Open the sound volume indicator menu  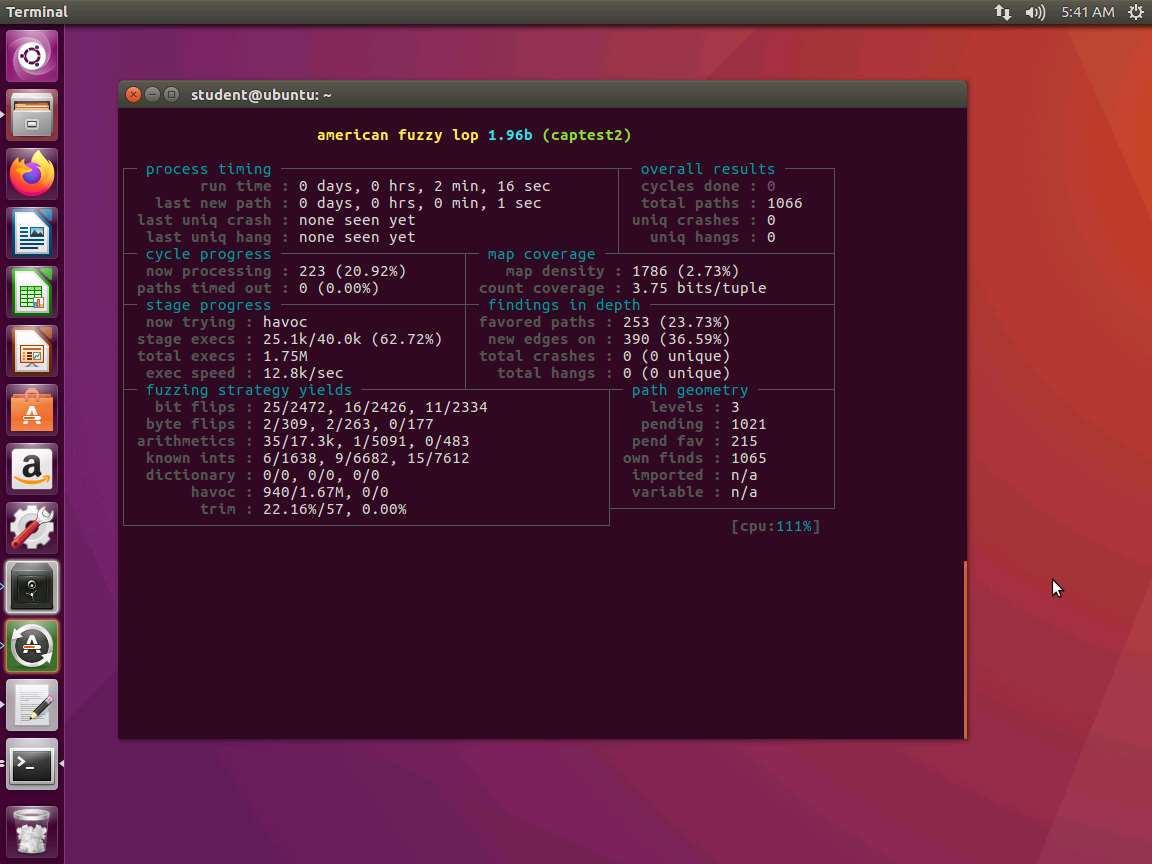tap(1035, 12)
